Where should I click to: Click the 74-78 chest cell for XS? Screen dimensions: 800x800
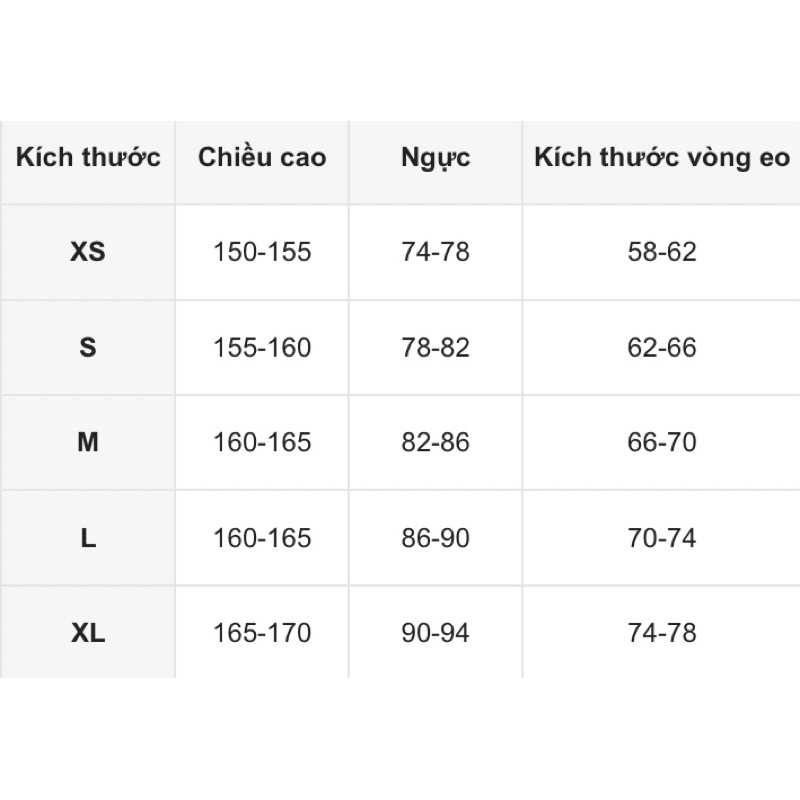[x=435, y=252]
